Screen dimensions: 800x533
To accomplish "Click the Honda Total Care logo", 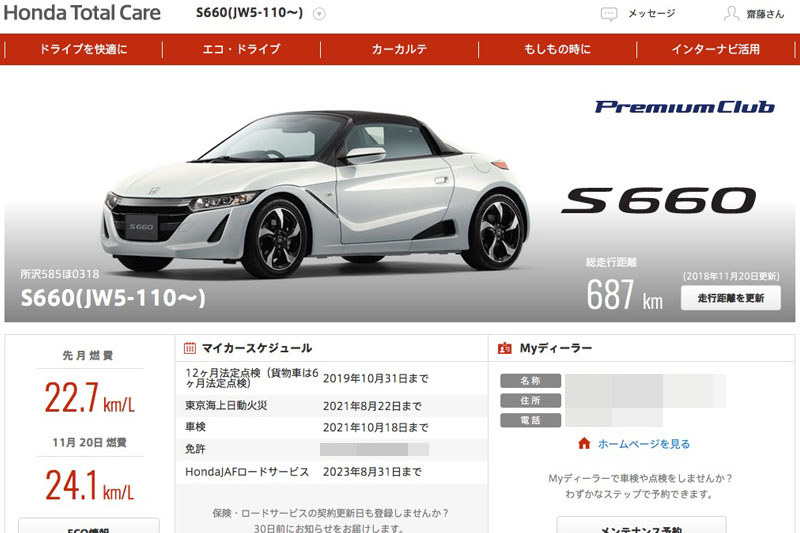I will [x=82, y=13].
